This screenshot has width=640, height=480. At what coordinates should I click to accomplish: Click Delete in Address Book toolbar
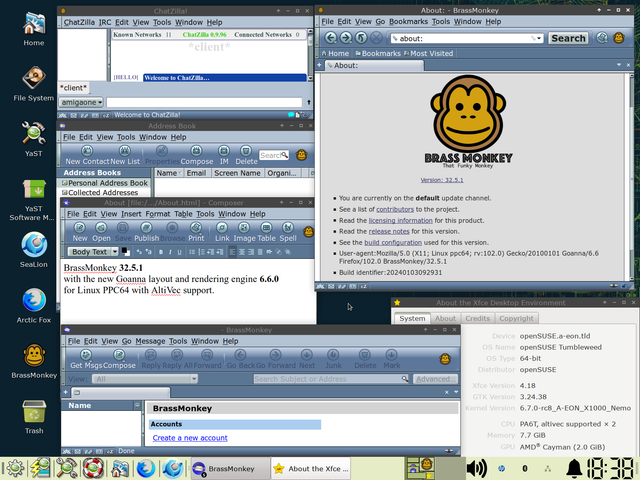click(246, 156)
